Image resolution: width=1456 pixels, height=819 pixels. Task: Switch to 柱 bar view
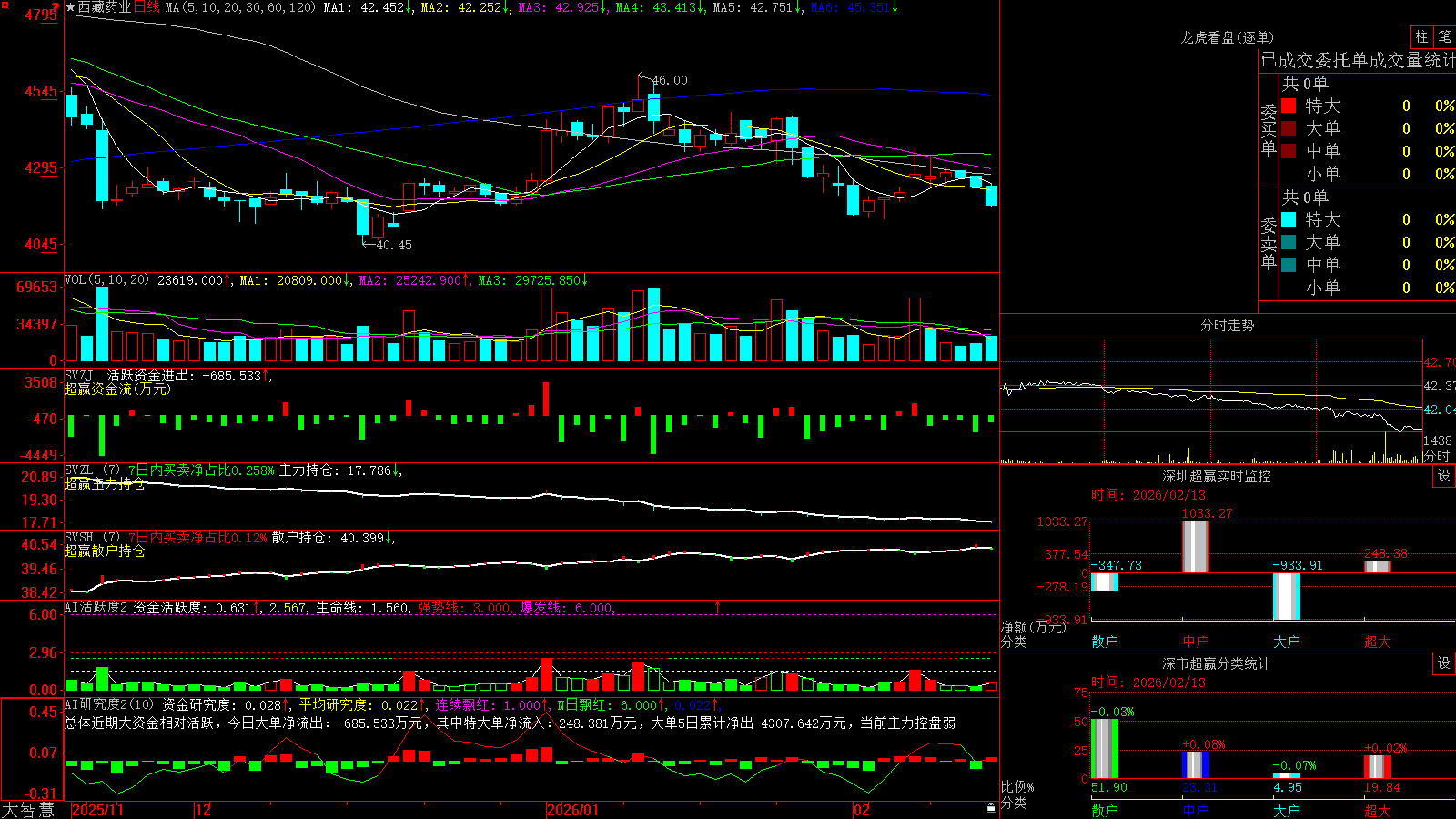click(x=1421, y=36)
